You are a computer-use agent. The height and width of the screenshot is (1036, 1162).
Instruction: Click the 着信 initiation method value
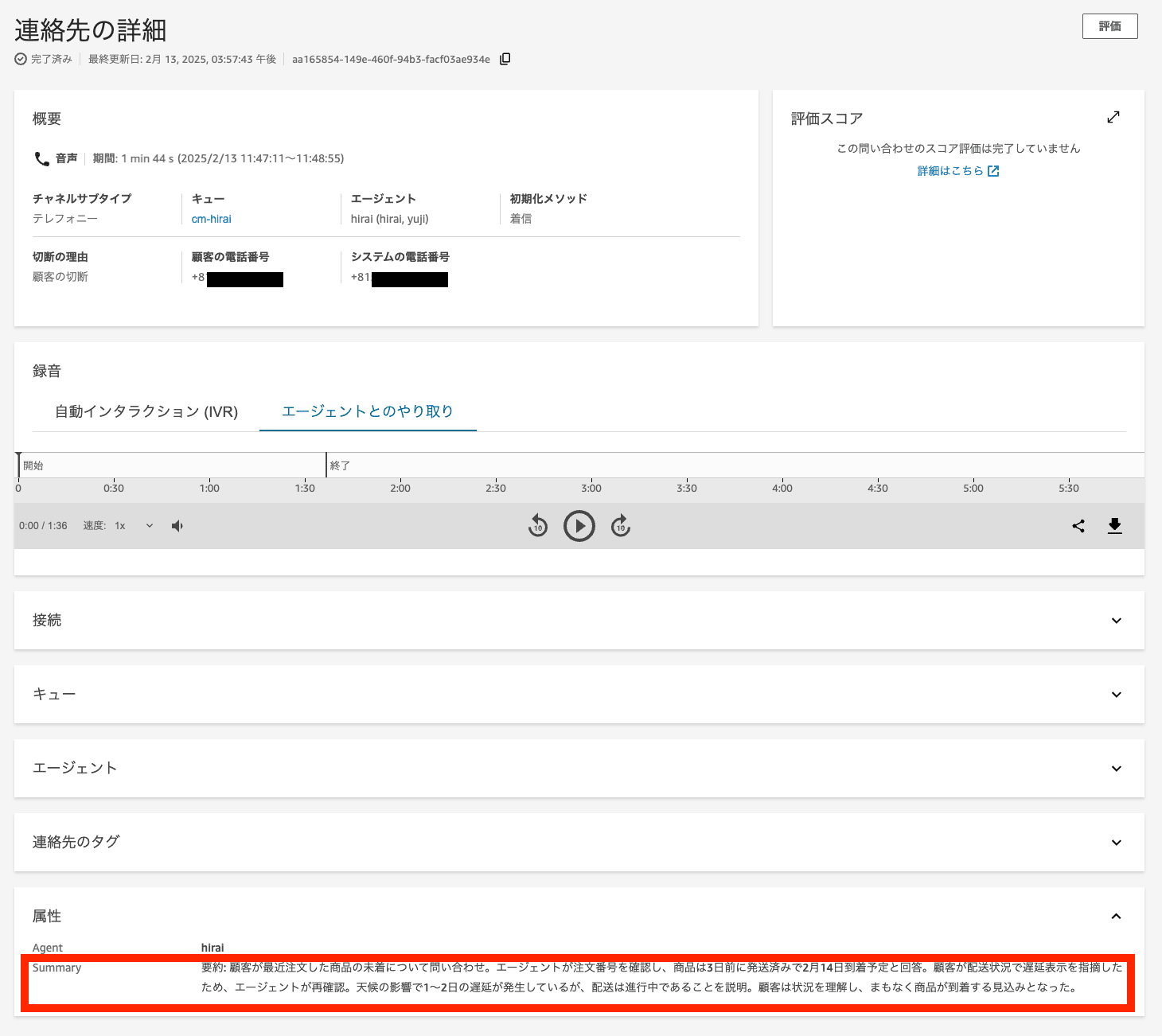(x=521, y=219)
